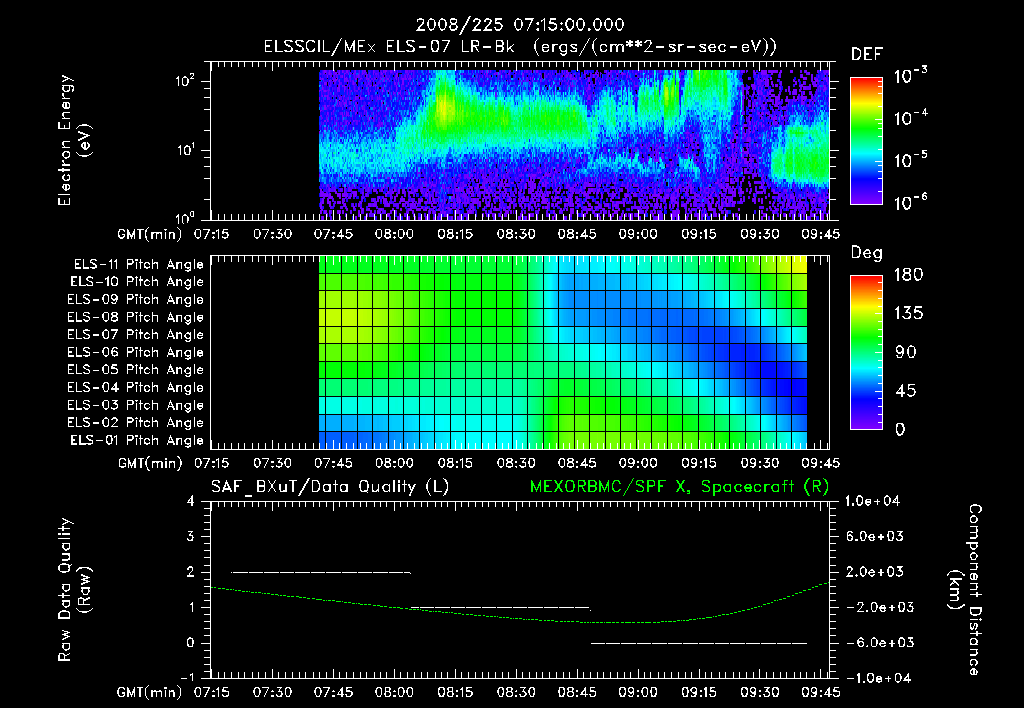Image resolution: width=1024 pixels, height=708 pixels.
Task: Select the ELS-04 Pitch Angle row label
Action: [136, 387]
